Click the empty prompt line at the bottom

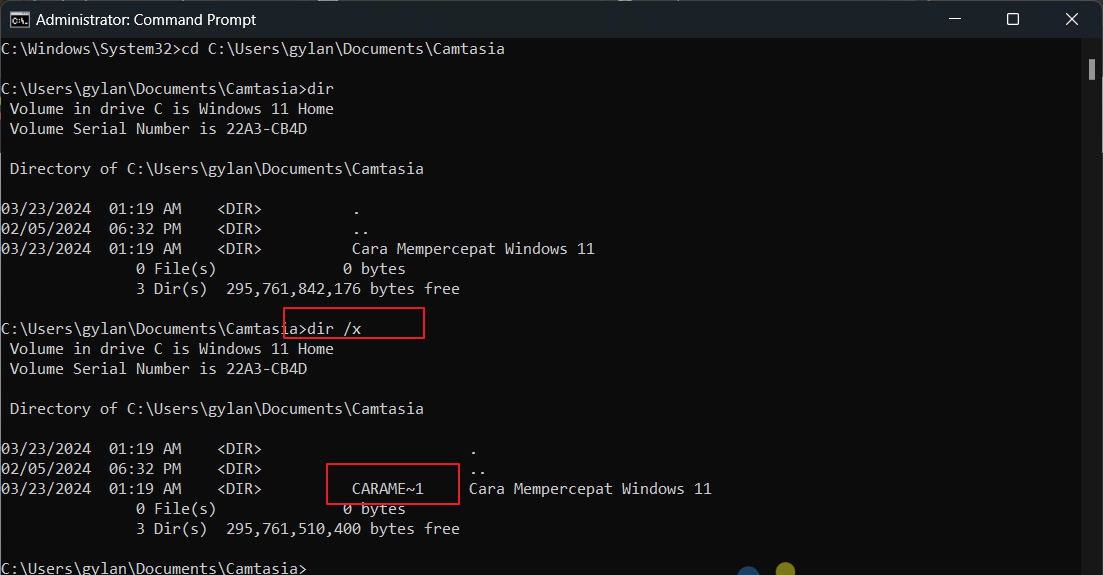click(x=153, y=567)
